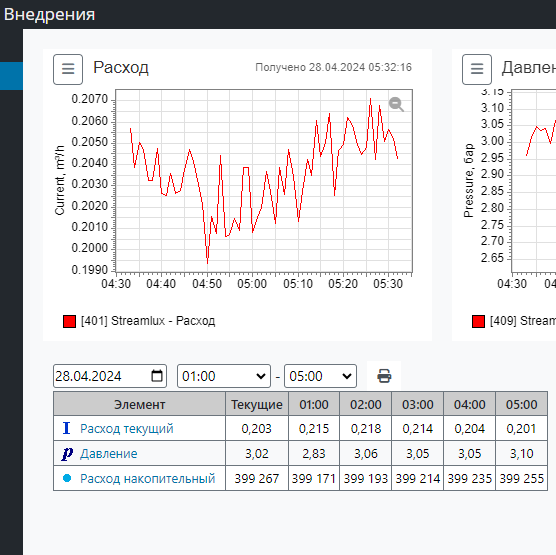Click flow value 0,215 at 01:00

click(x=314, y=429)
